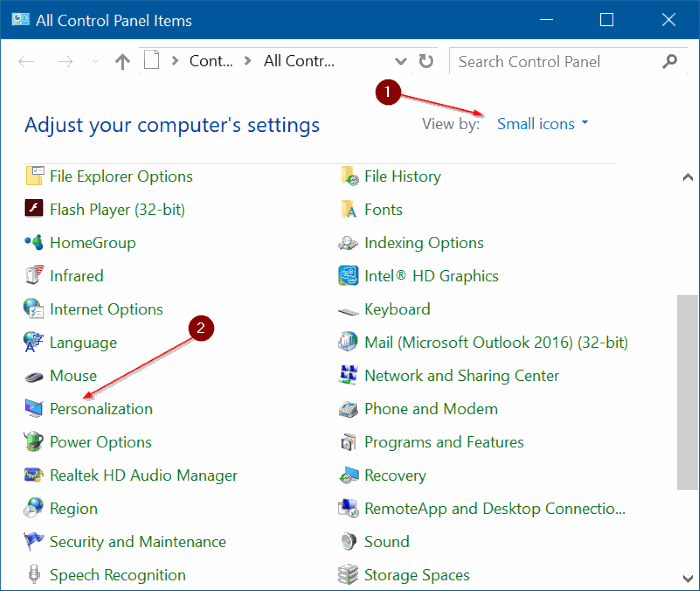Viewport: 700px width, 591px height.
Task: Click the Search Control Panel field
Action: click(x=555, y=61)
